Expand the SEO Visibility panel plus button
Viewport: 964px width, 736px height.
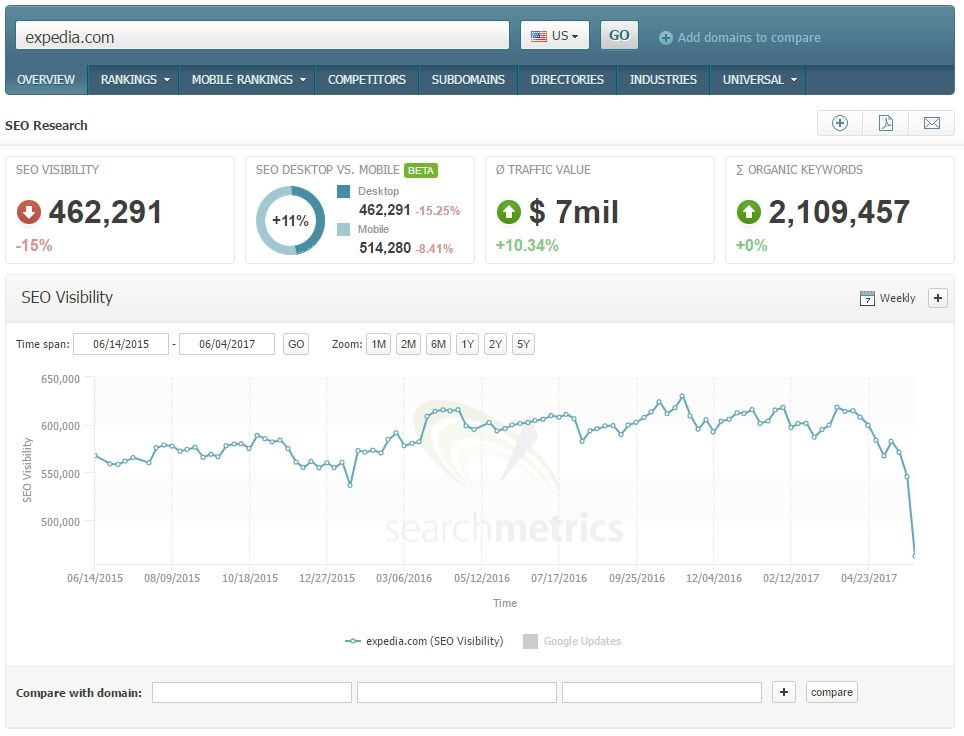(938, 298)
